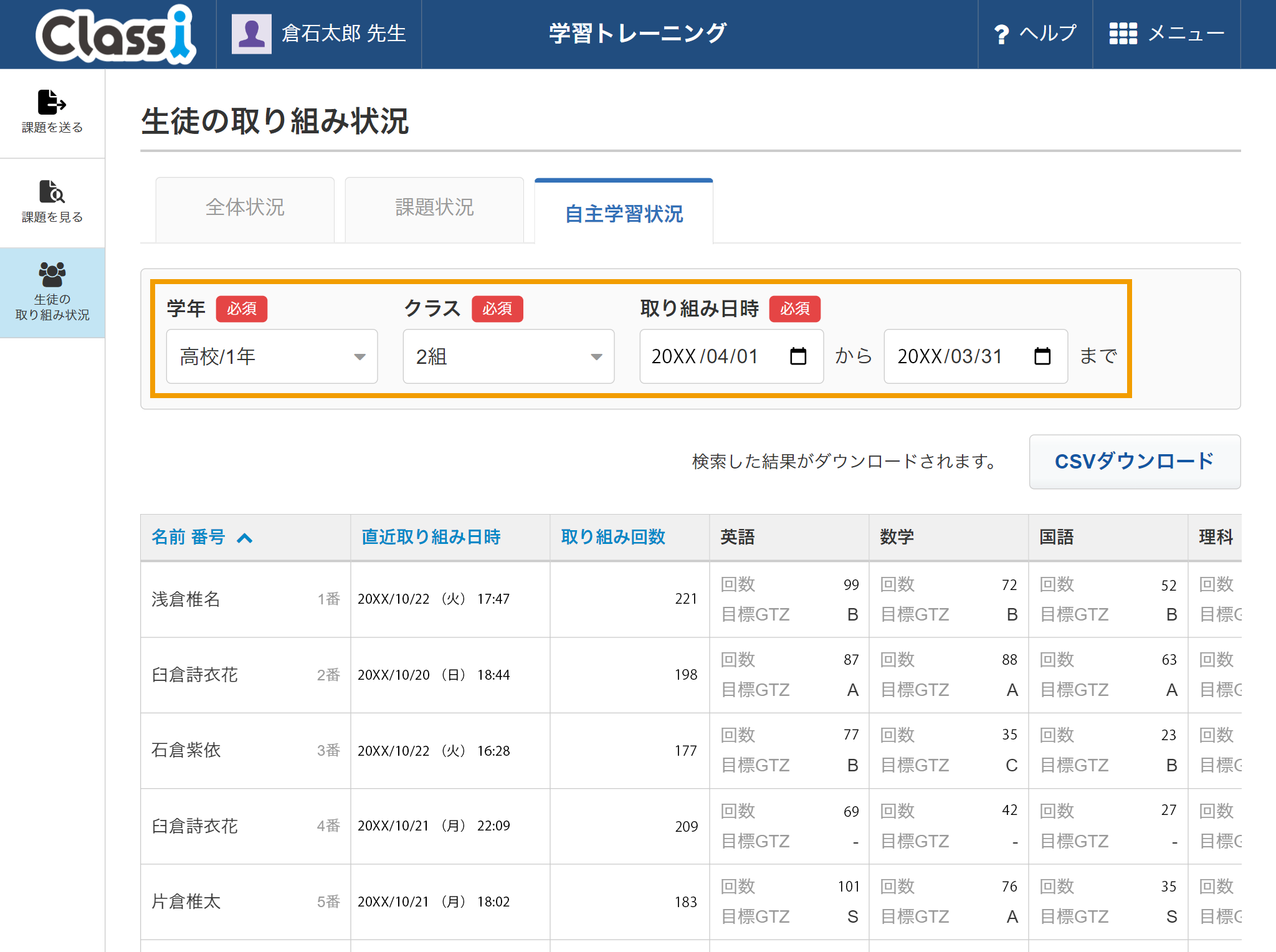Image resolution: width=1276 pixels, height=952 pixels.
Task: Open calendar picker for end date 20XX/03/31
Action: [x=1042, y=356]
